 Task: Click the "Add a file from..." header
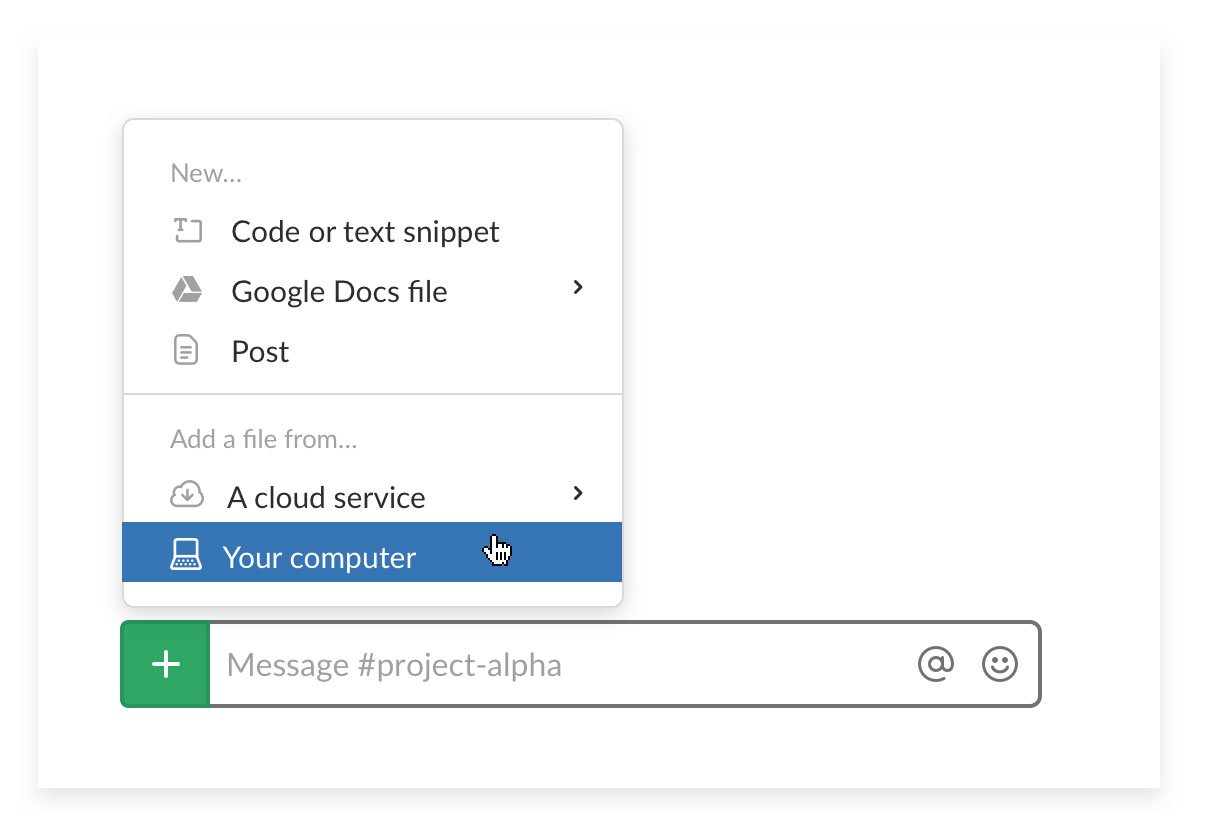tap(263, 439)
